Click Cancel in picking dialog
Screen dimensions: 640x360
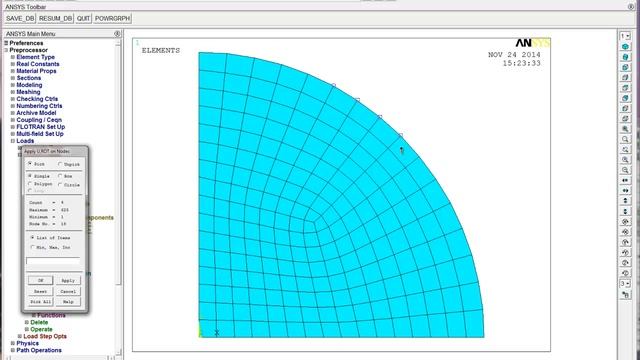[x=68, y=291]
